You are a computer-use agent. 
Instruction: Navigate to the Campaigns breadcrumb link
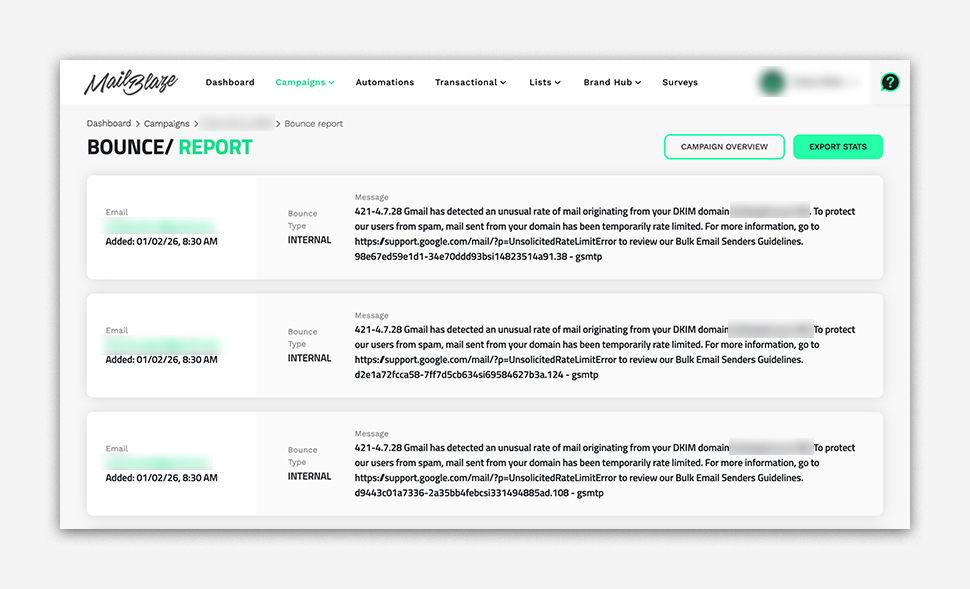166,124
